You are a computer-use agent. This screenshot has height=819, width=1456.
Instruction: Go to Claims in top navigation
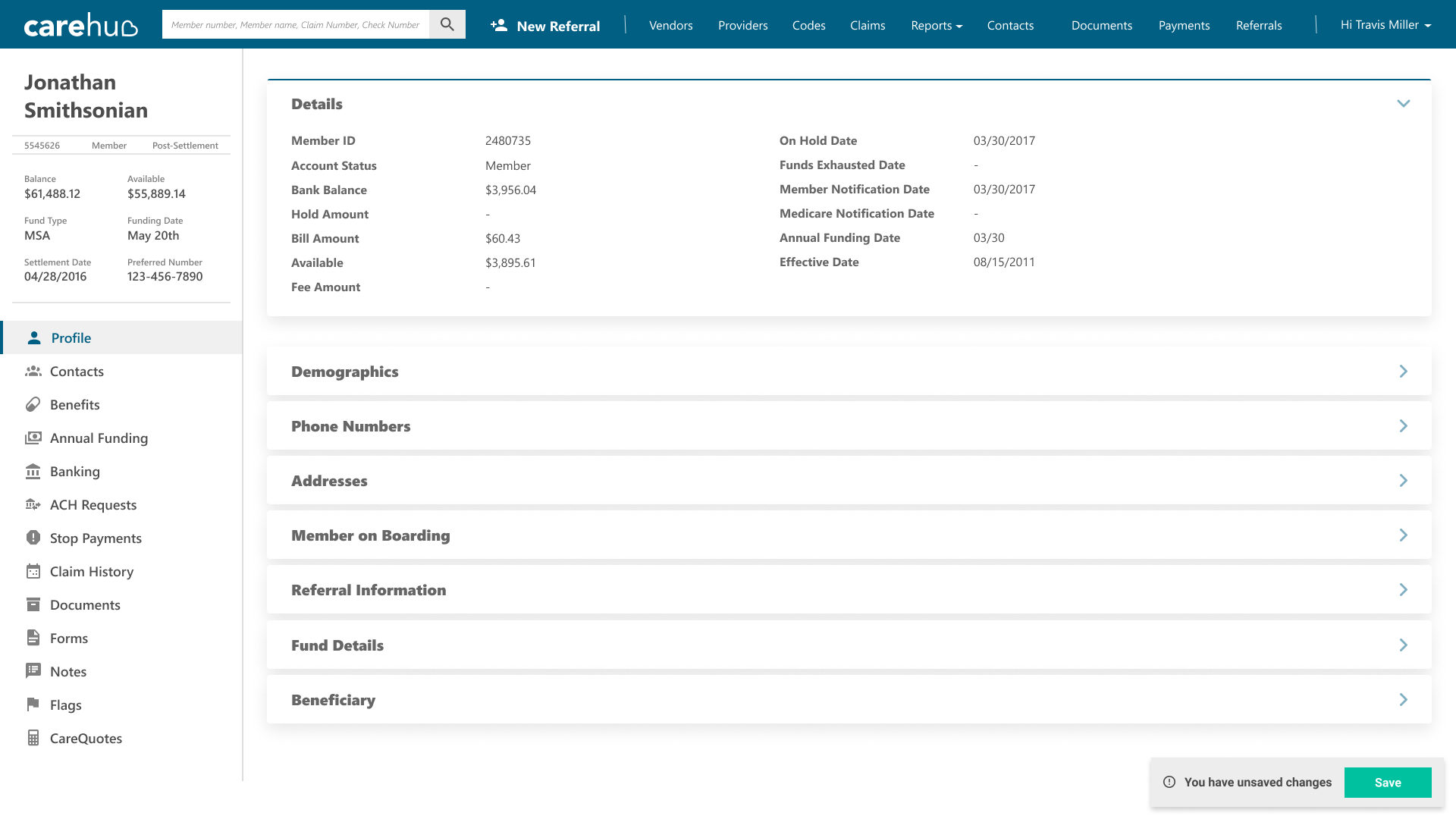pos(868,25)
